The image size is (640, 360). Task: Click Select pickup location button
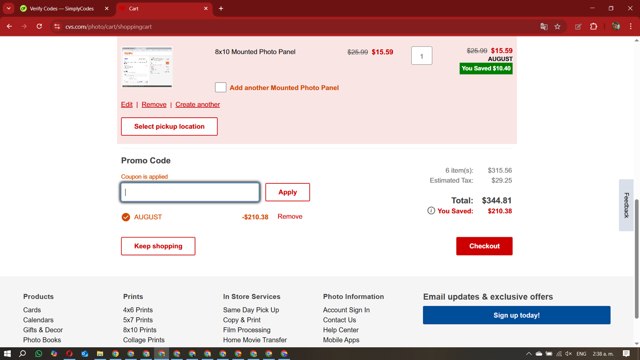pyautogui.click(x=169, y=127)
